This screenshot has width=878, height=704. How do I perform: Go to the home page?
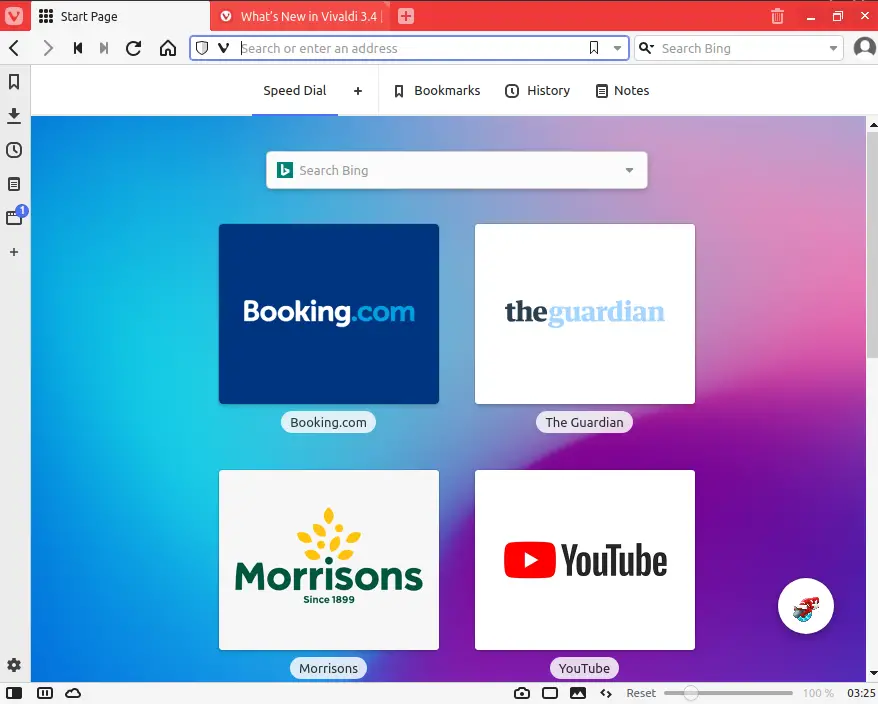click(x=168, y=48)
